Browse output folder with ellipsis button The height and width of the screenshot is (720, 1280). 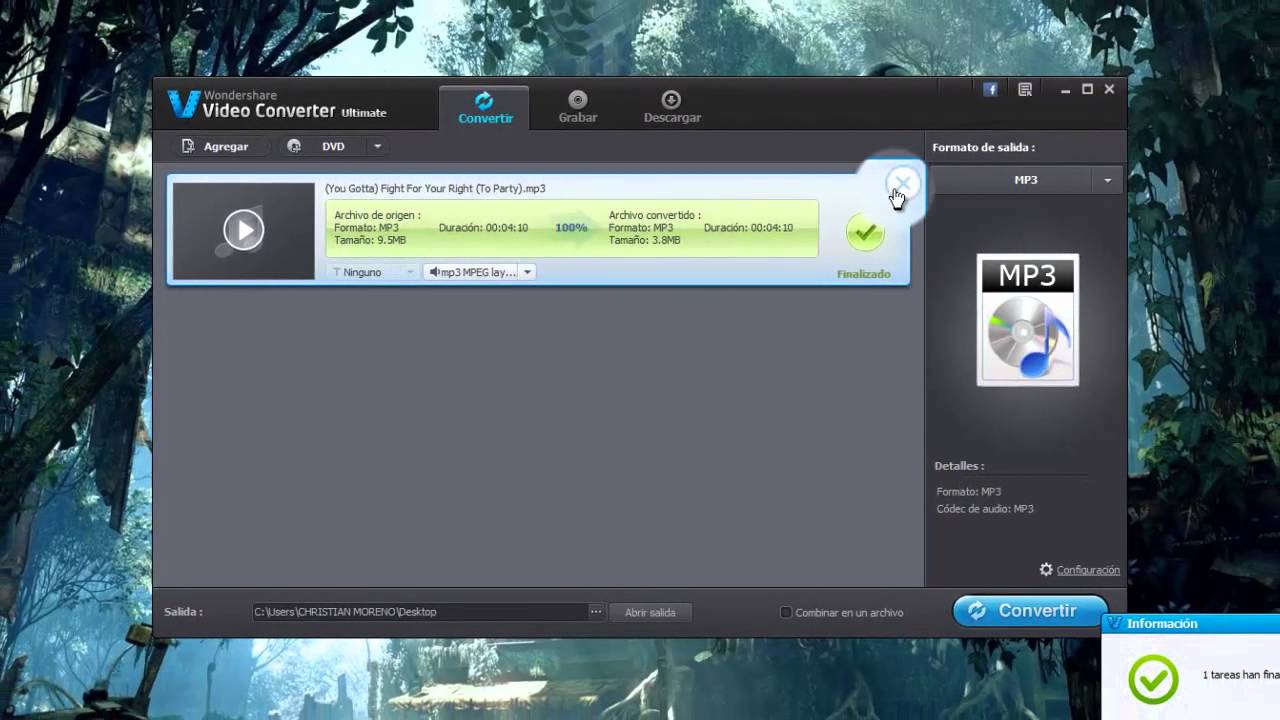click(x=596, y=612)
